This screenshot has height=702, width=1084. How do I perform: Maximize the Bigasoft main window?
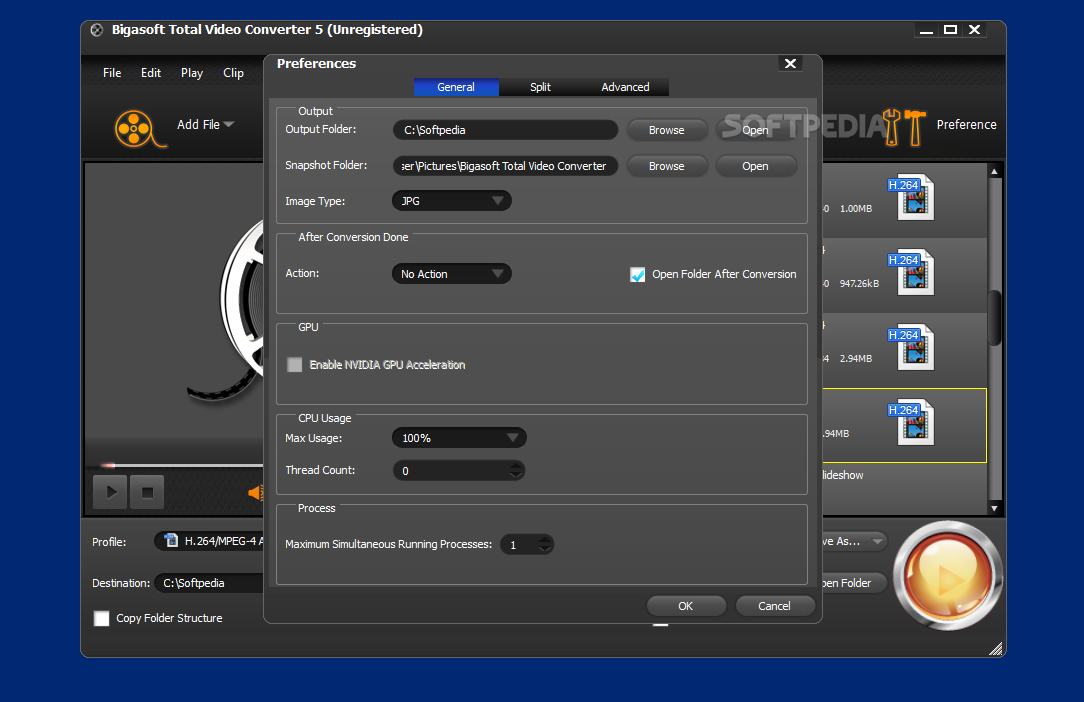[x=951, y=30]
